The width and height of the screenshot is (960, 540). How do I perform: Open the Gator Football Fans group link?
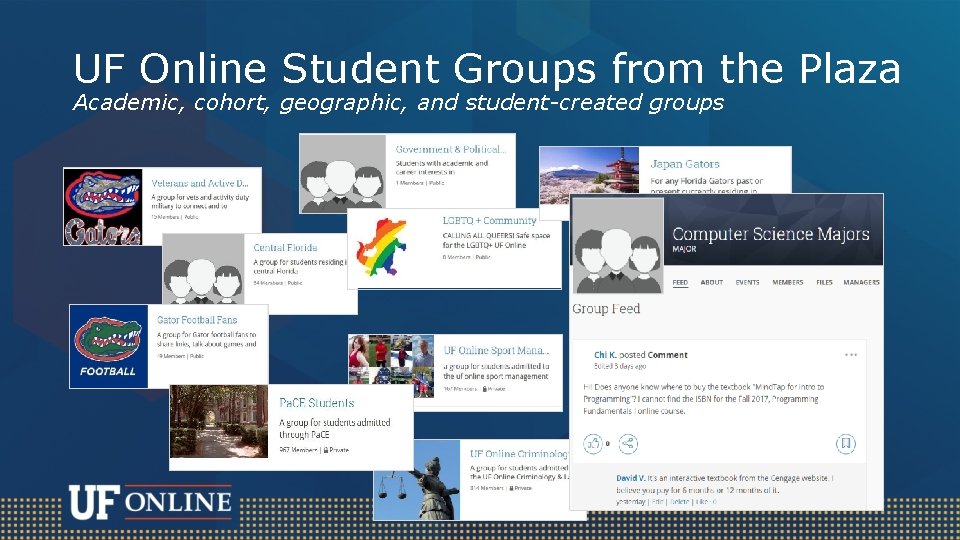click(197, 320)
